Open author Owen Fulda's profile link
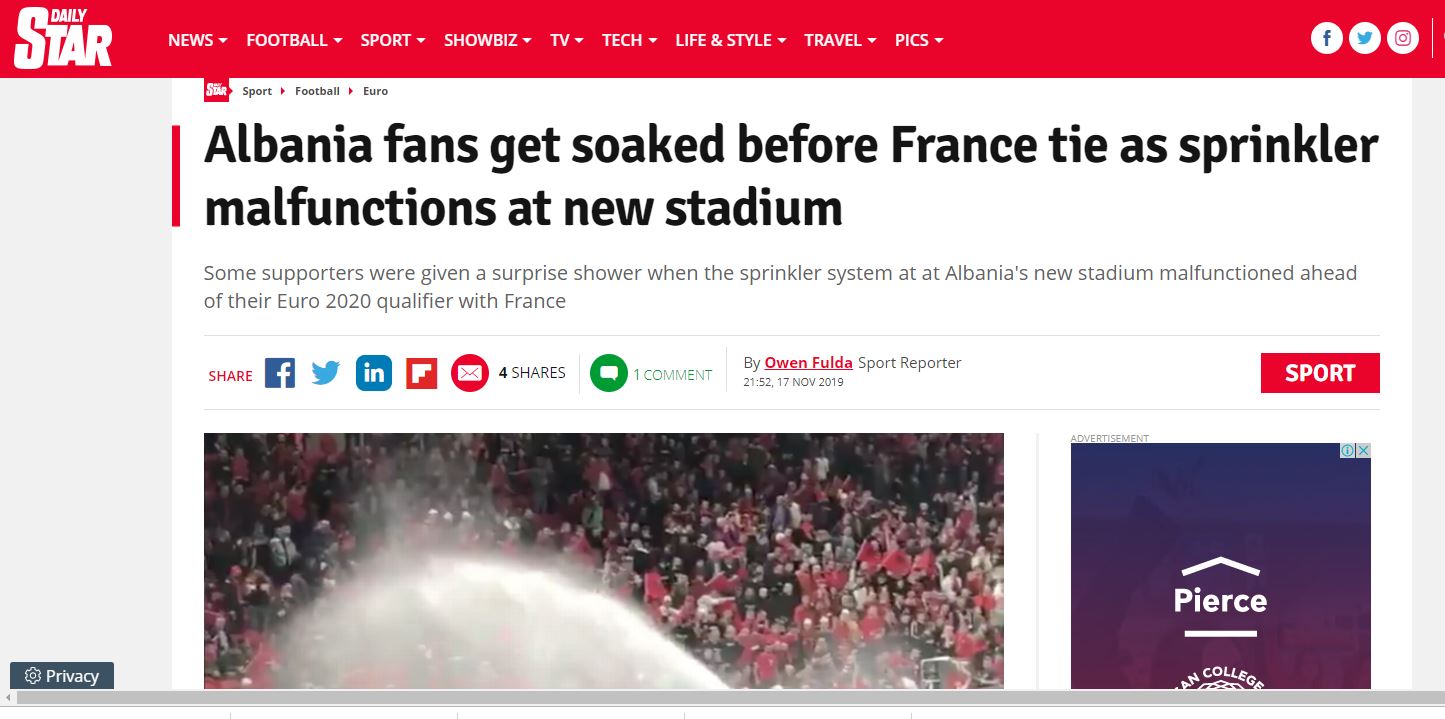 pos(808,363)
